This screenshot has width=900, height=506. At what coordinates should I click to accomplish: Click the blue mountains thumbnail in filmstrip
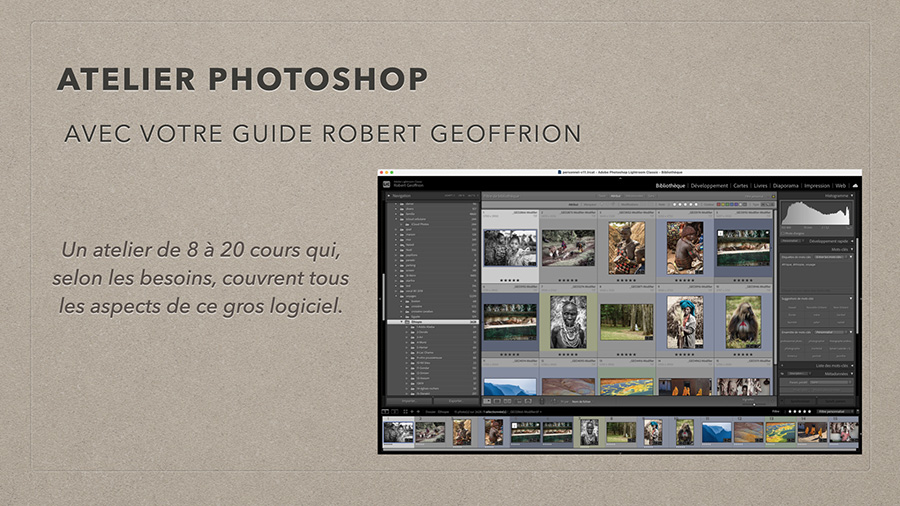[715, 431]
